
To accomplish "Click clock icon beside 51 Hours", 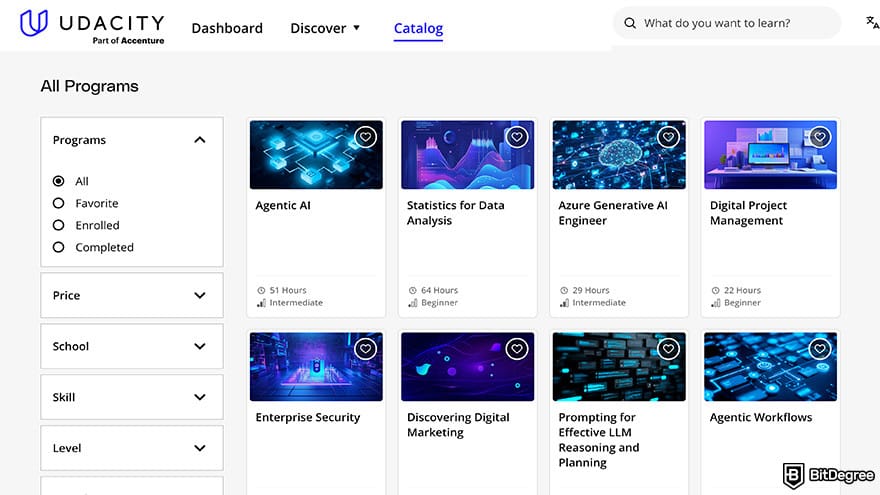I will [261, 291].
